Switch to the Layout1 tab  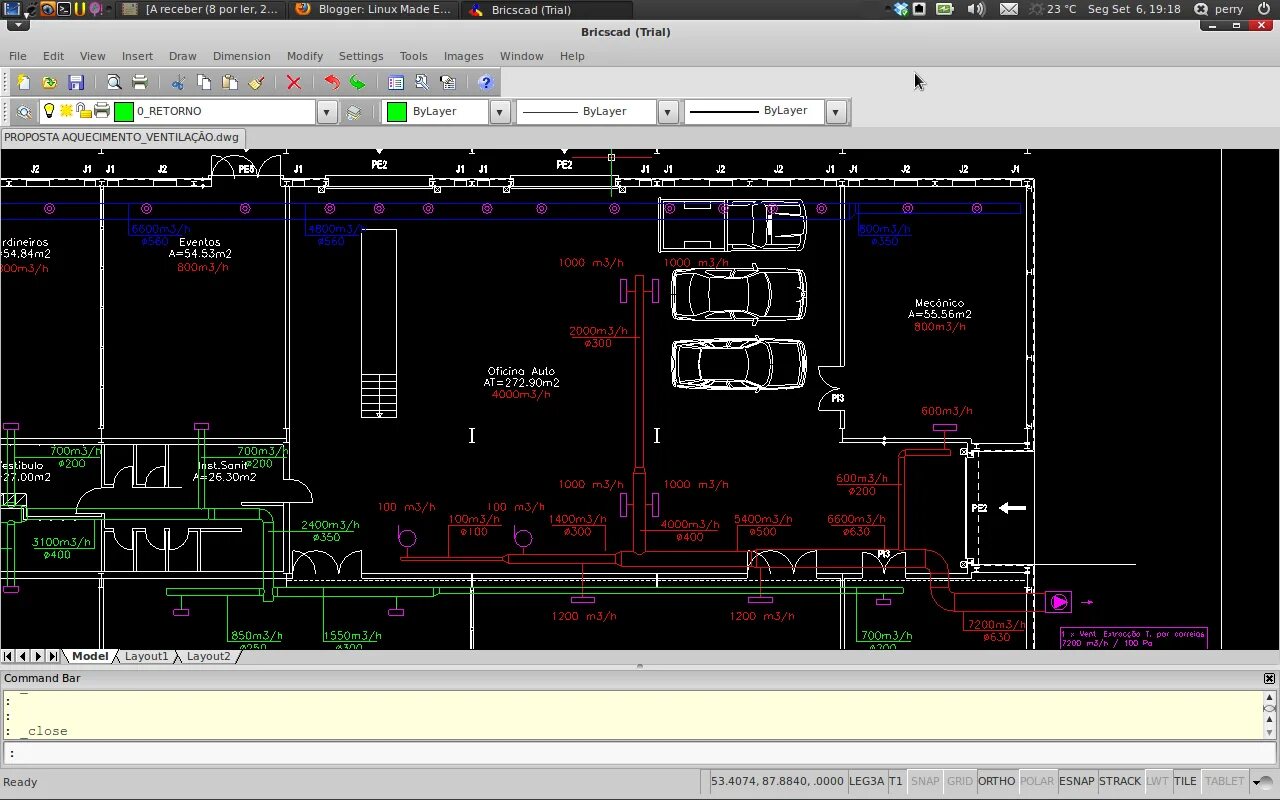pyautogui.click(x=146, y=656)
